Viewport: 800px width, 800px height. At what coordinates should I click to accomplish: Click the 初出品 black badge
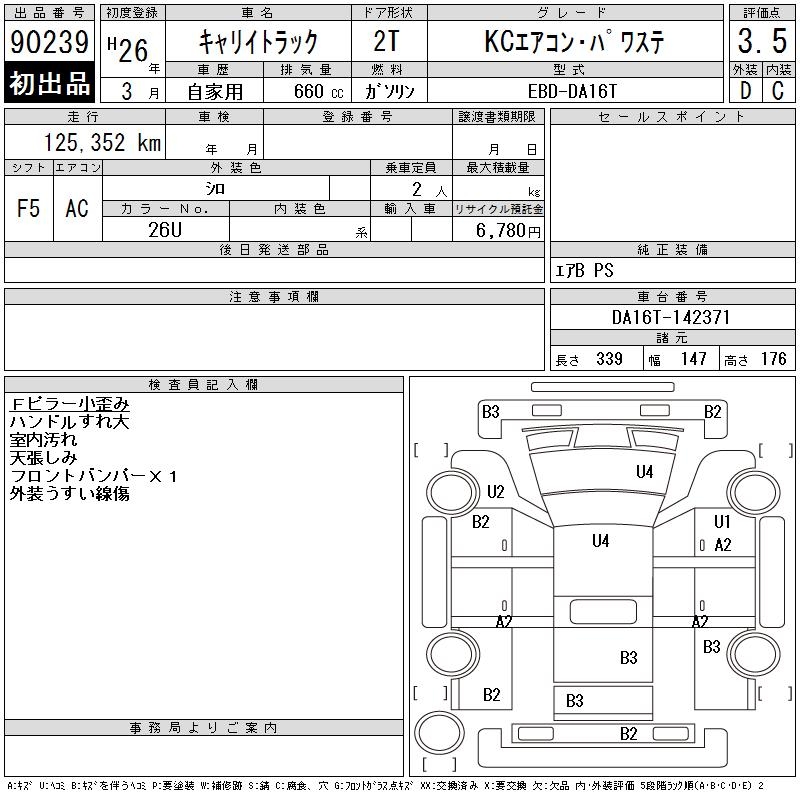point(49,84)
